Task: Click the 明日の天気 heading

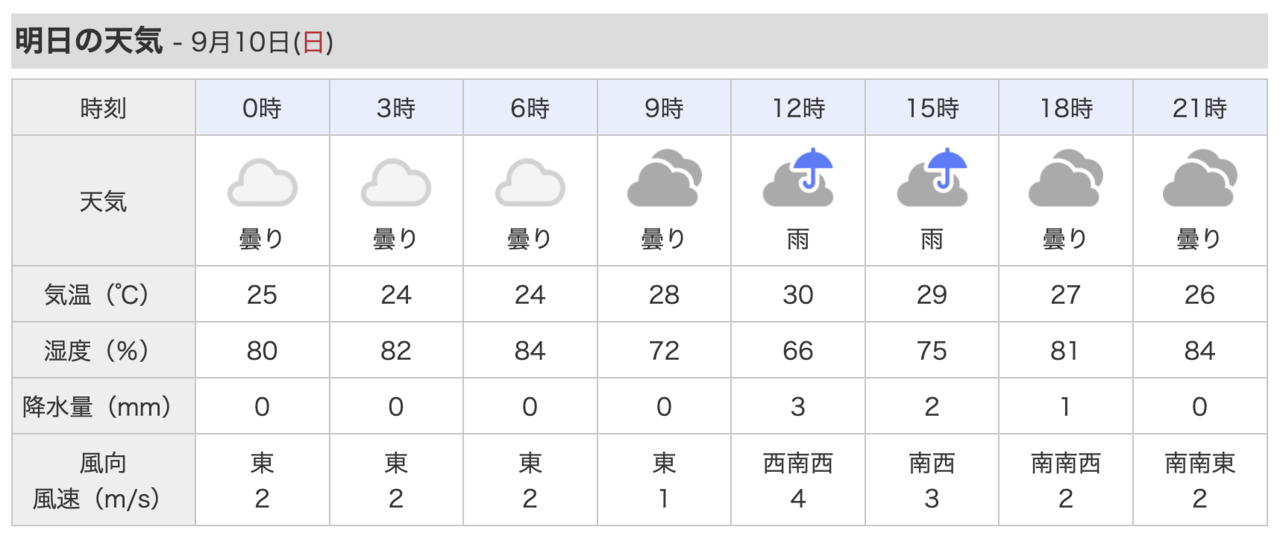Action: pos(88,42)
